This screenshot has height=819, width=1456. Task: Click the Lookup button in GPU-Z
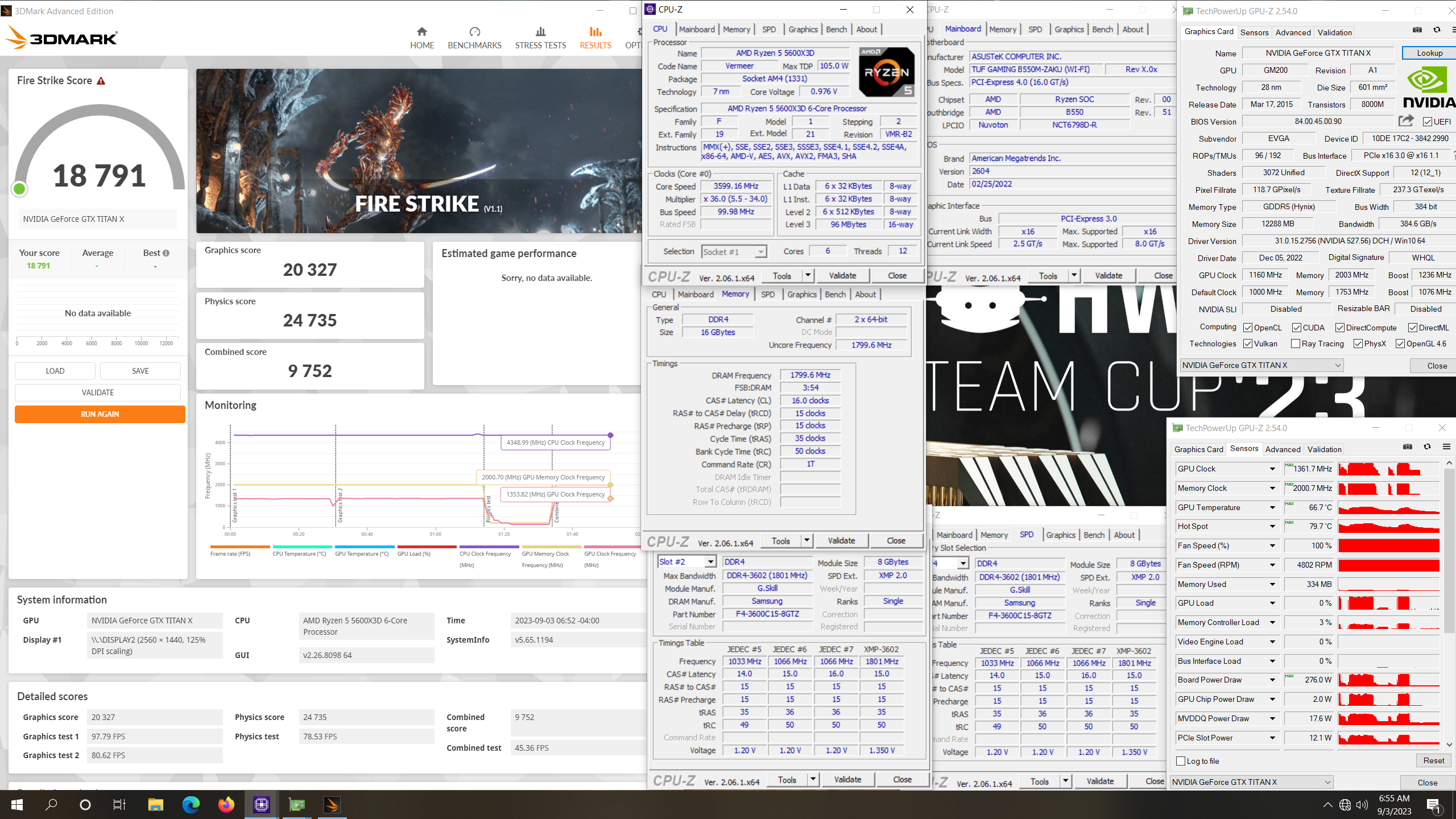click(1429, 53)
